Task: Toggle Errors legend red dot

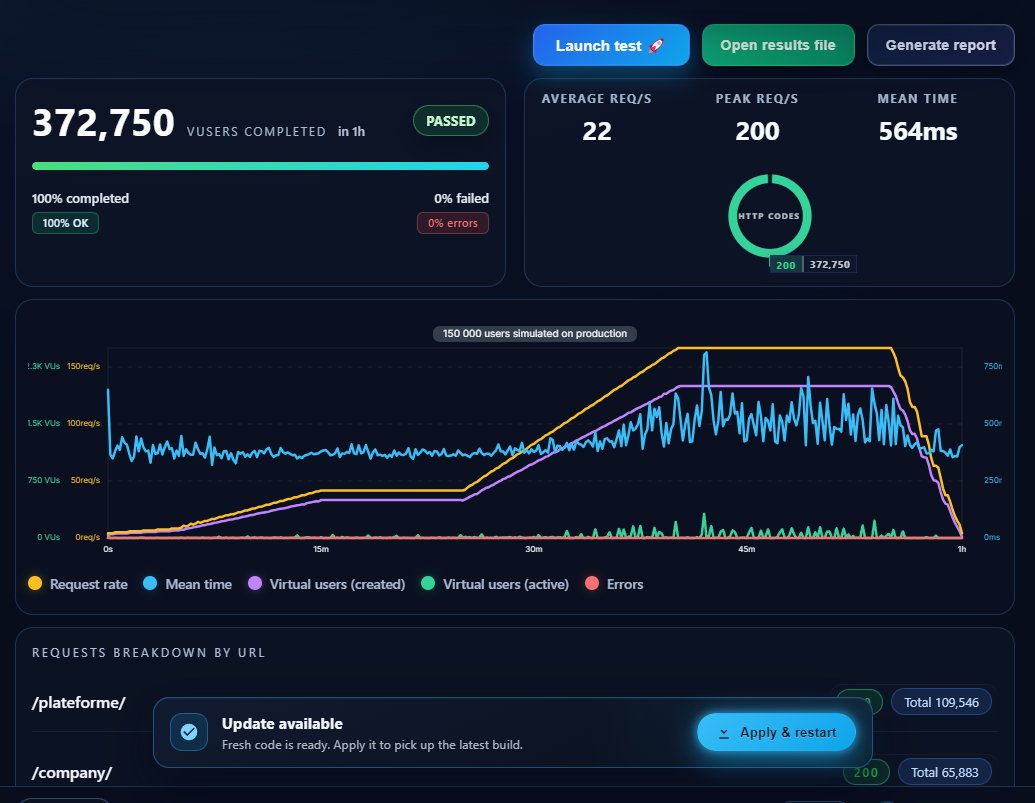Action: (x=592, y=583)
